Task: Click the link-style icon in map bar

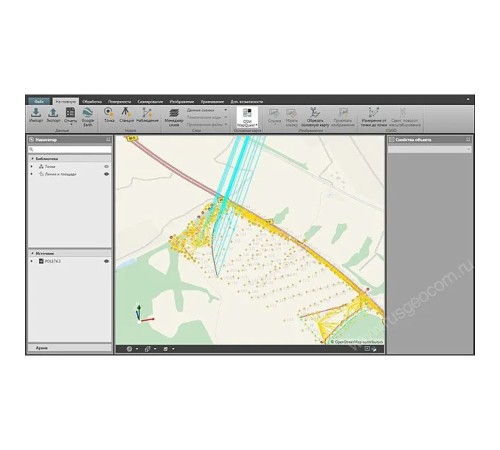Action: [147, 349]
